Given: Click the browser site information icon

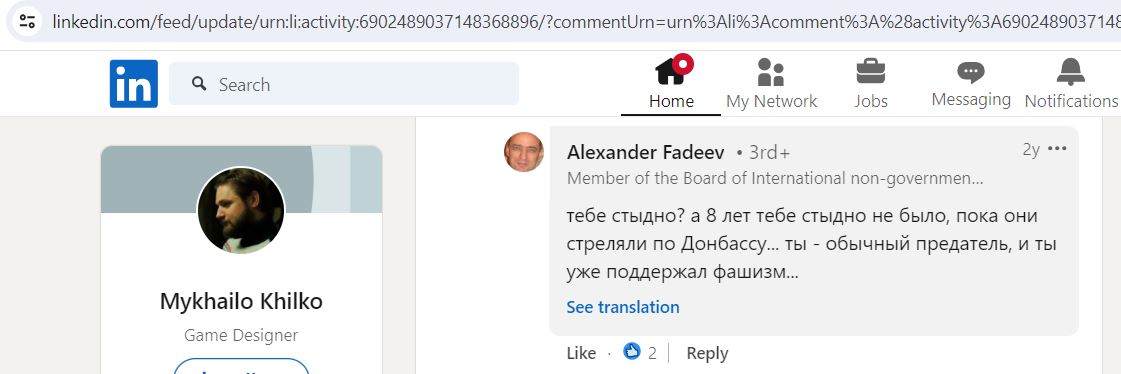Looking at the screenshot, I should (x=27, y=21).
